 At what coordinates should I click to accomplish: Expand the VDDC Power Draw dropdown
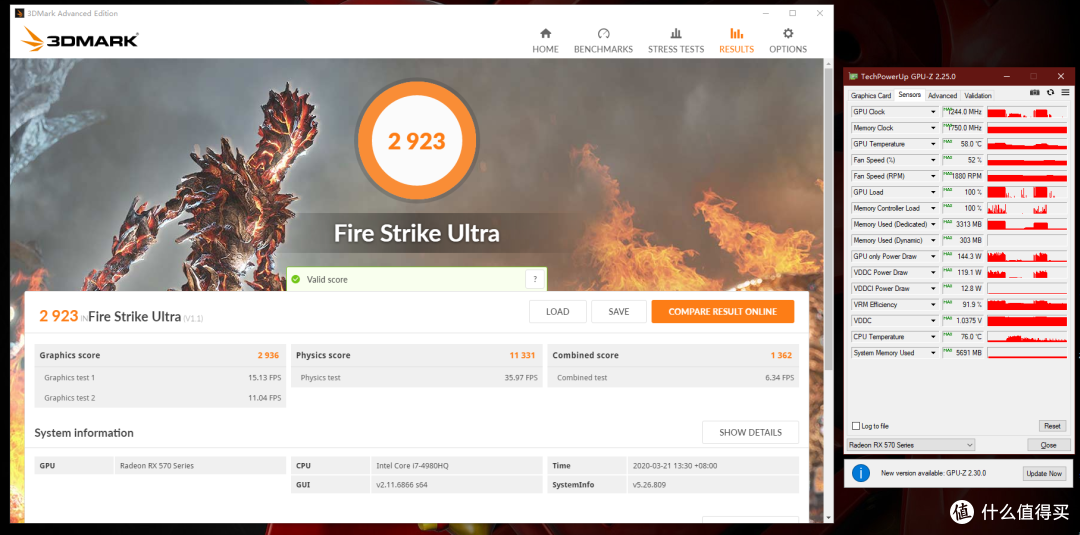[x=933, y=273]
